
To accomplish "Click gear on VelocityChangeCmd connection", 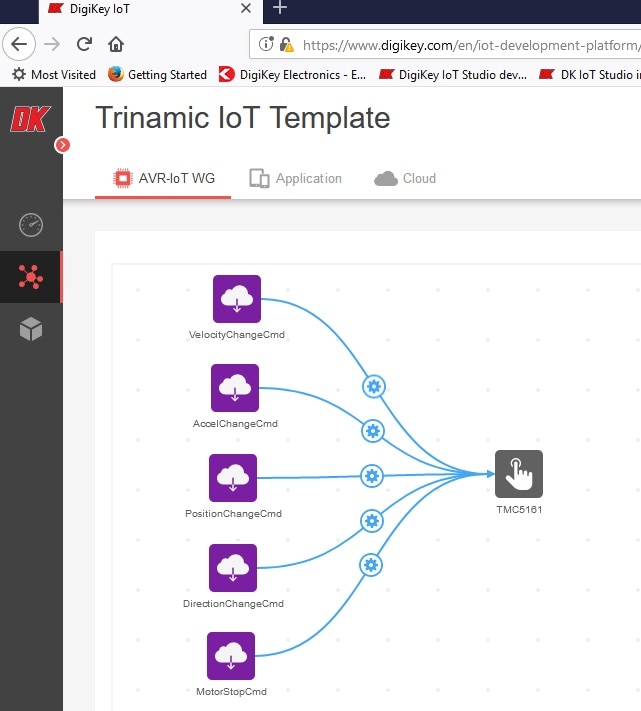I will click(374, 387).
